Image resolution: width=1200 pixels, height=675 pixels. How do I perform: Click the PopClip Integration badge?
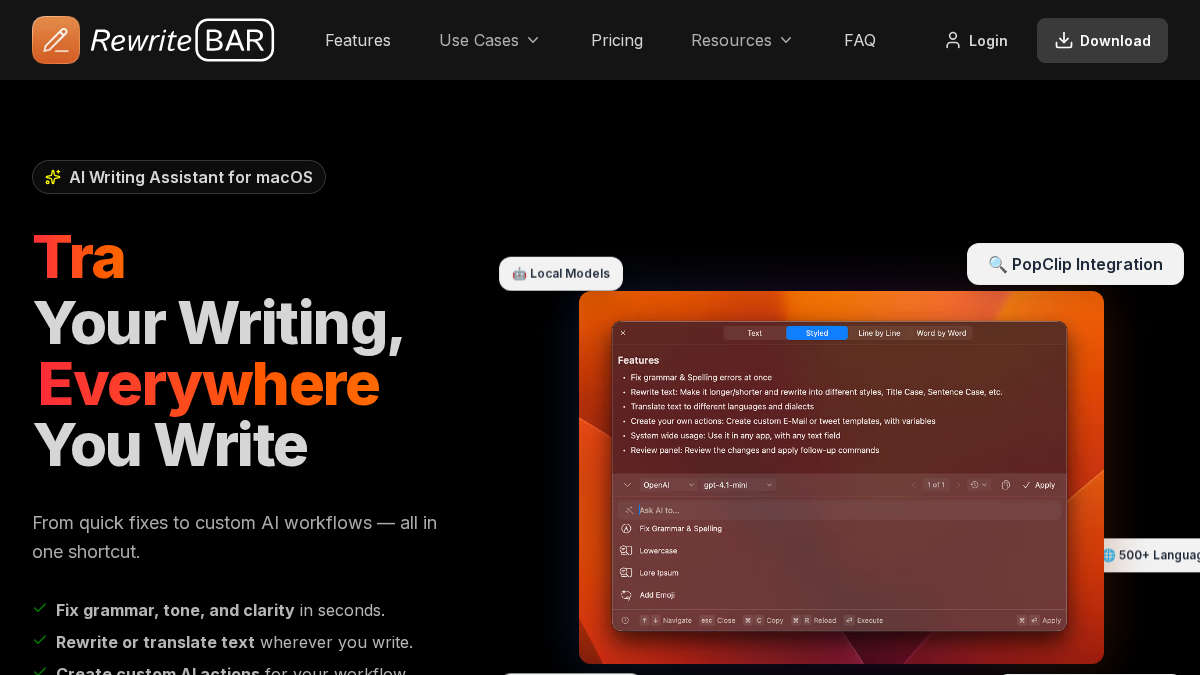click(1075, 264)
